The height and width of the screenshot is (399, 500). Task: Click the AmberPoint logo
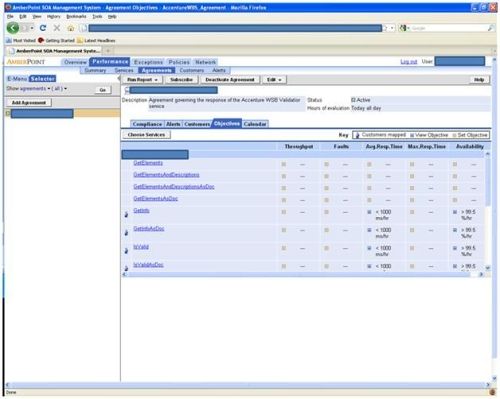point(26,62)
